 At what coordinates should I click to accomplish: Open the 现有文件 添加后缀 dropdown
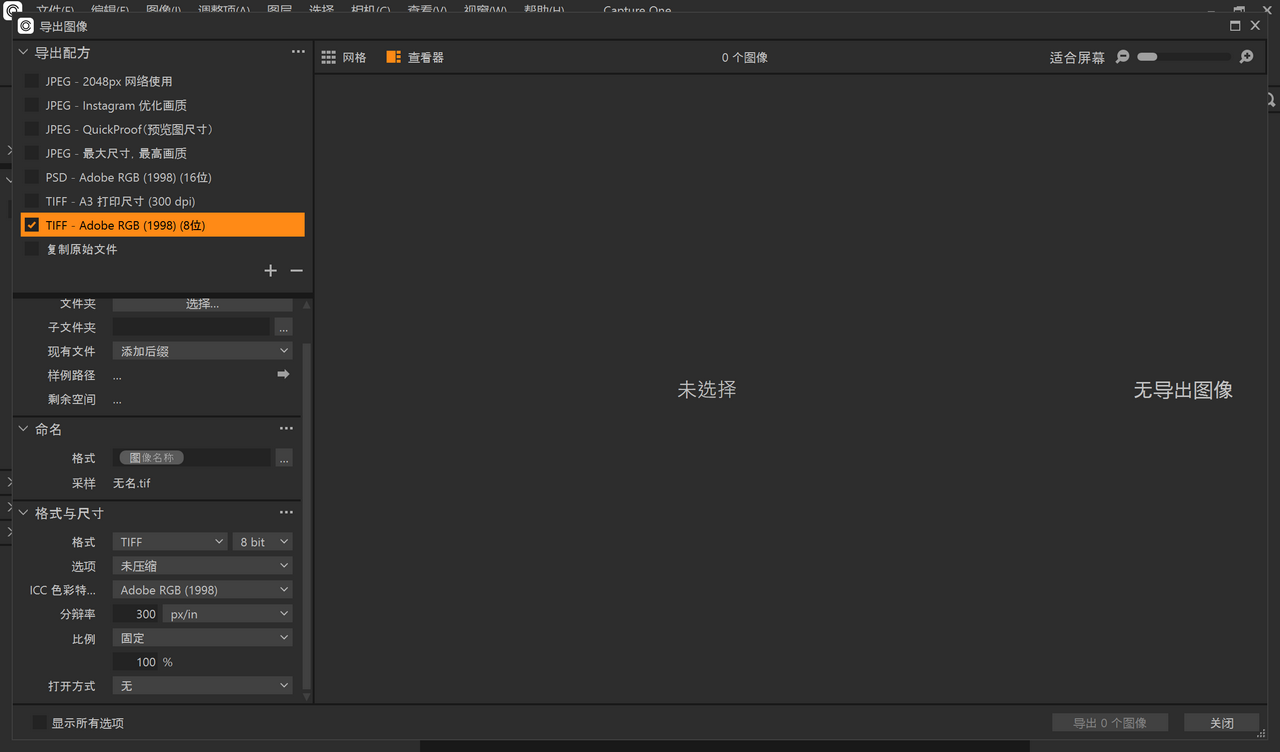pos(202,350)
